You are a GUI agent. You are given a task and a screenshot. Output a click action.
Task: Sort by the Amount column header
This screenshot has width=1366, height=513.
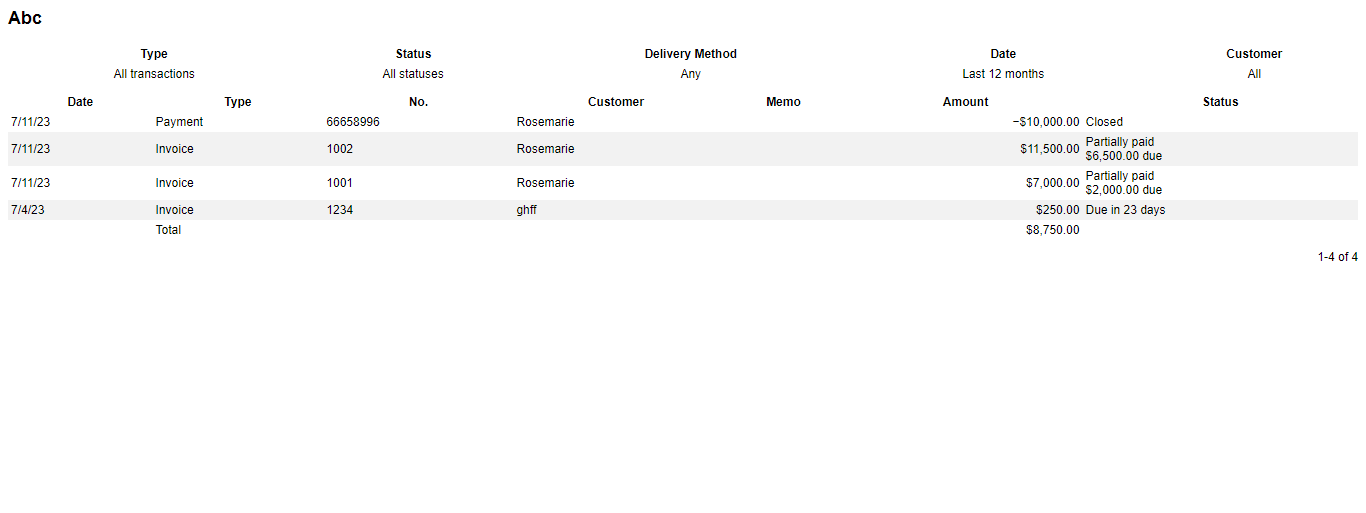[x=965, y=102]
